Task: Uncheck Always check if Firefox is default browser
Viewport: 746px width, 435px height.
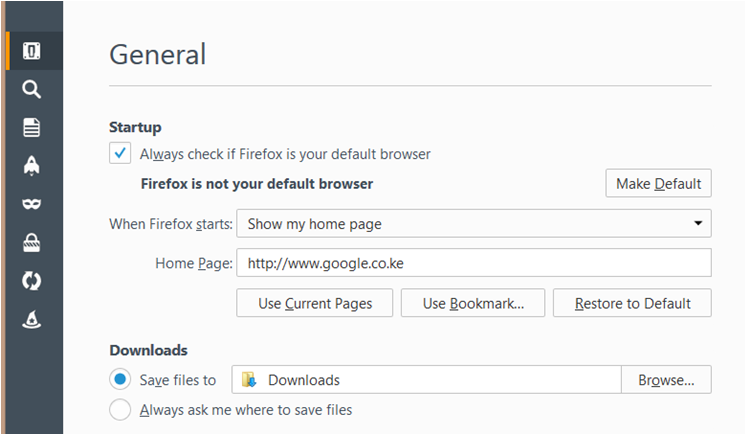Action: coord(120,154)
